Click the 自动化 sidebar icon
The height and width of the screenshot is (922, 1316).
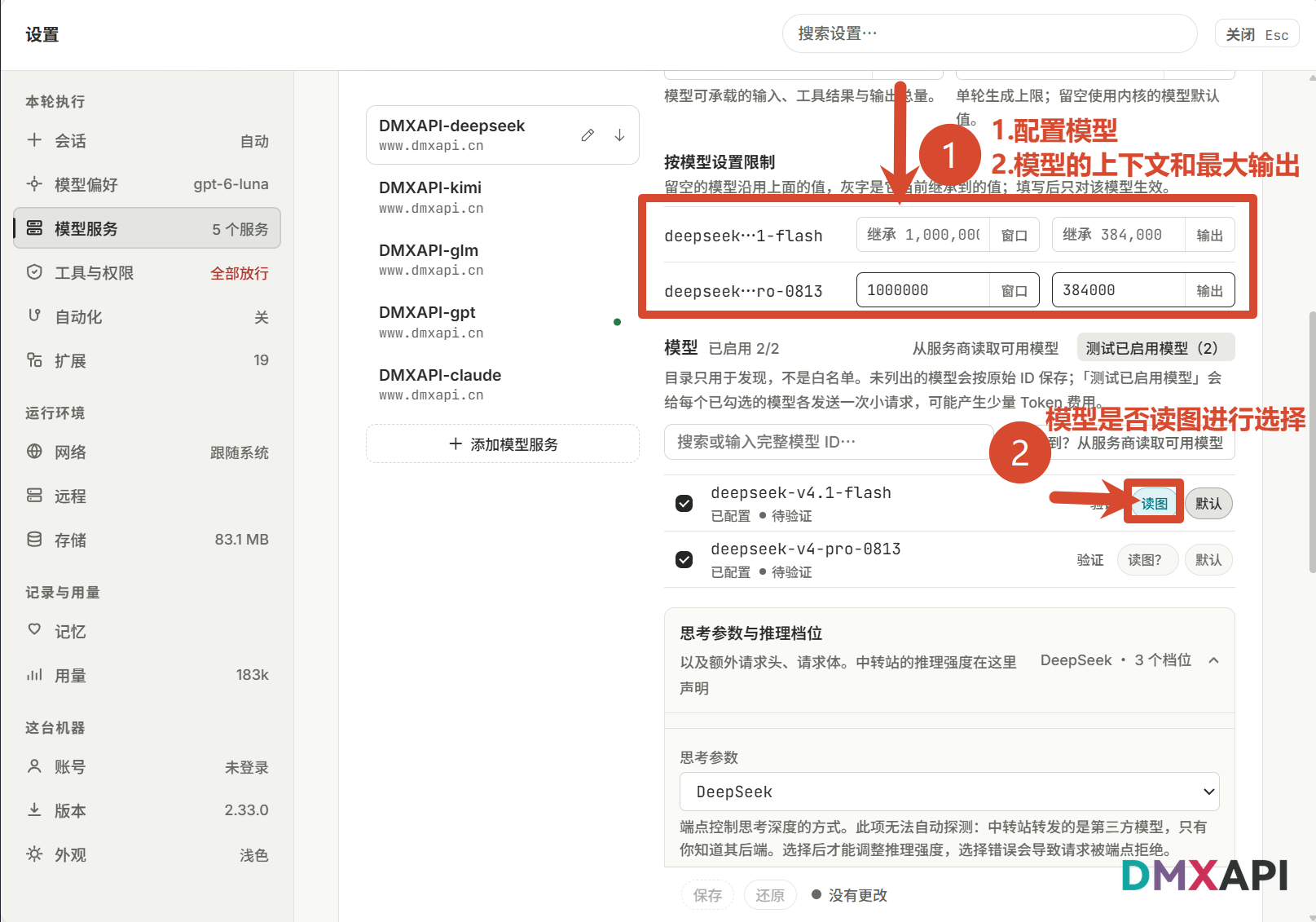click(x=34, y=316)
